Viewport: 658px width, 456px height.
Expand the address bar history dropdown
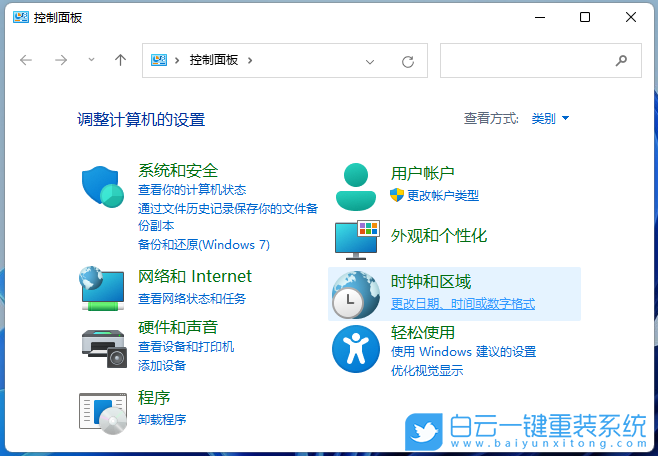pos(370,62)
